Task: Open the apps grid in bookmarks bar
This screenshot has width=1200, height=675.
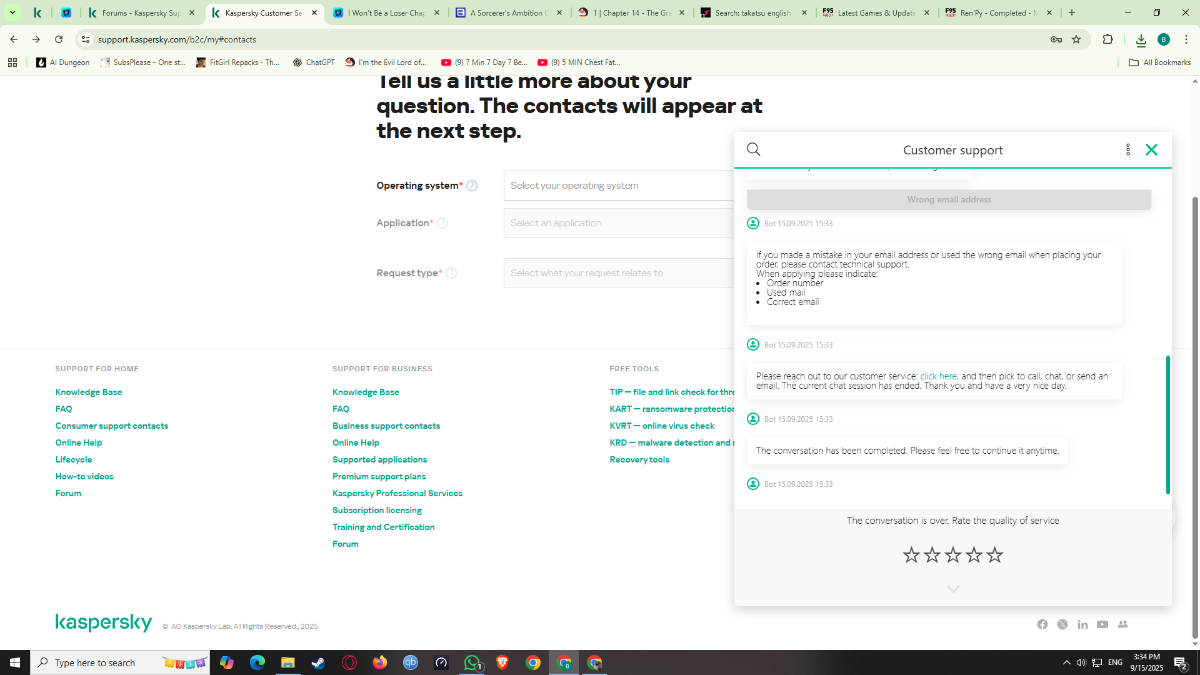Action: 12,62
